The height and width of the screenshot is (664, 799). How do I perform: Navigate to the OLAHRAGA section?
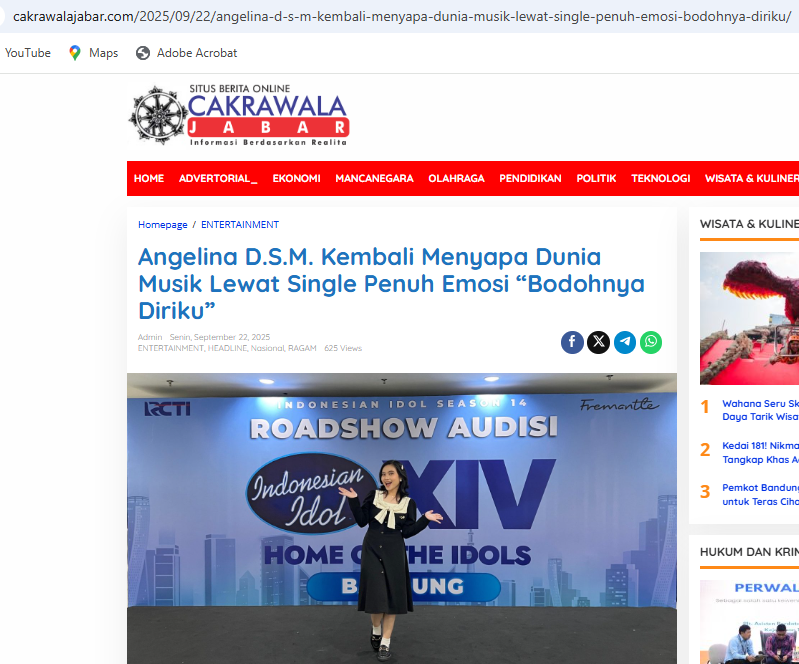coord(456,179)
